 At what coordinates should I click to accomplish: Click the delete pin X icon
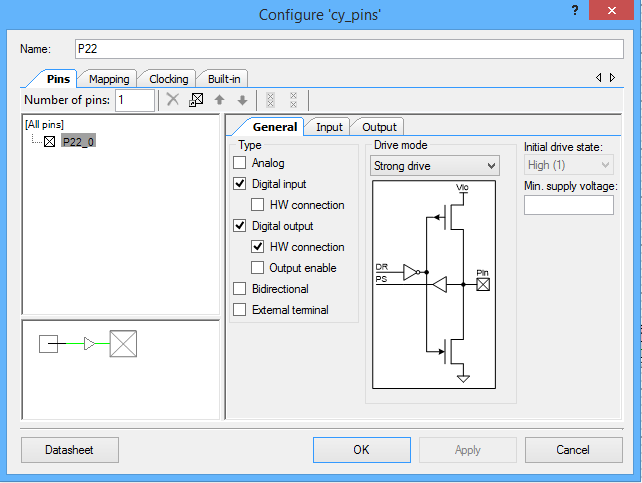click(173, 99)
